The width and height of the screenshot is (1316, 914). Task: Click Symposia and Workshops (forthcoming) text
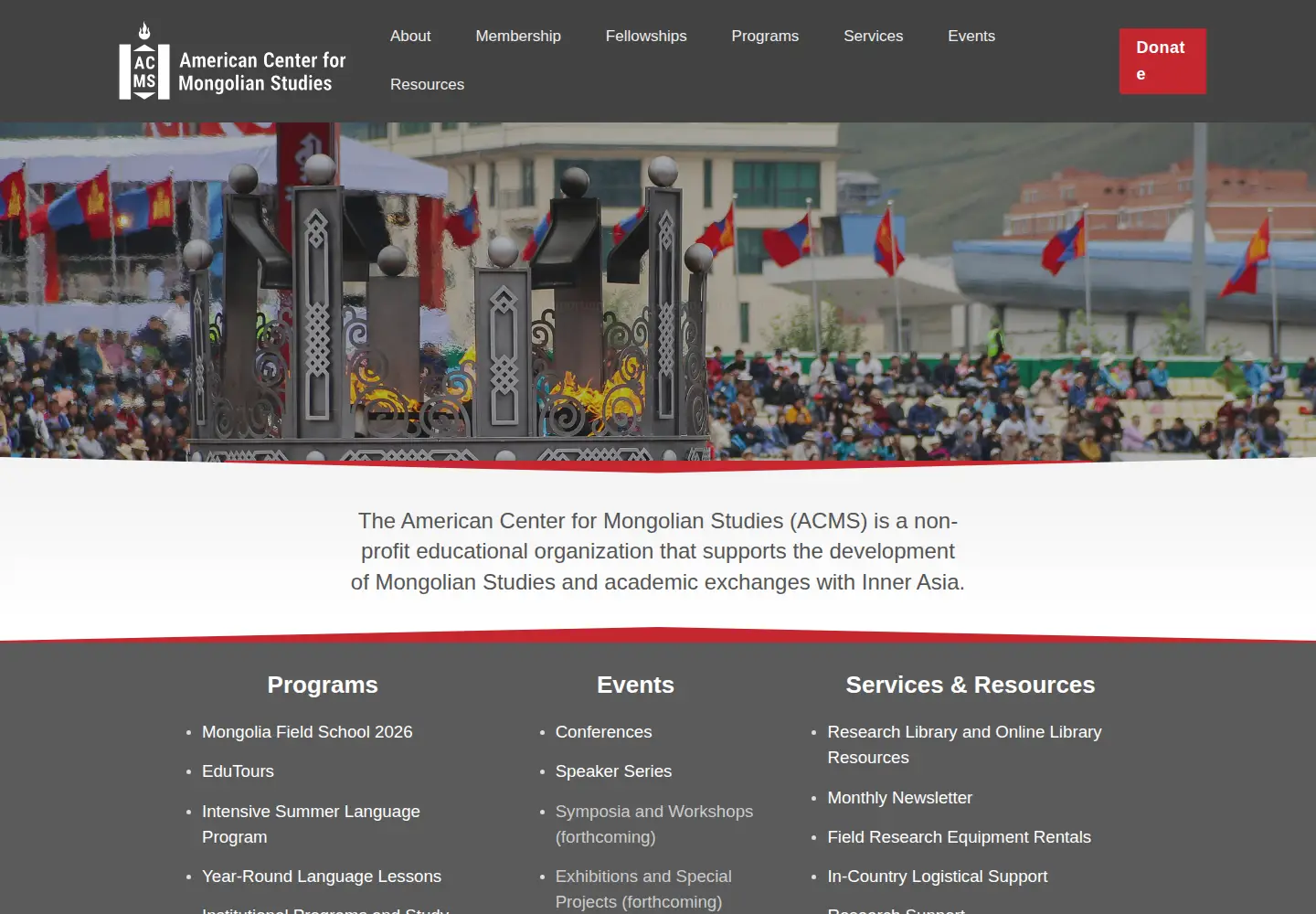point(654,824)
